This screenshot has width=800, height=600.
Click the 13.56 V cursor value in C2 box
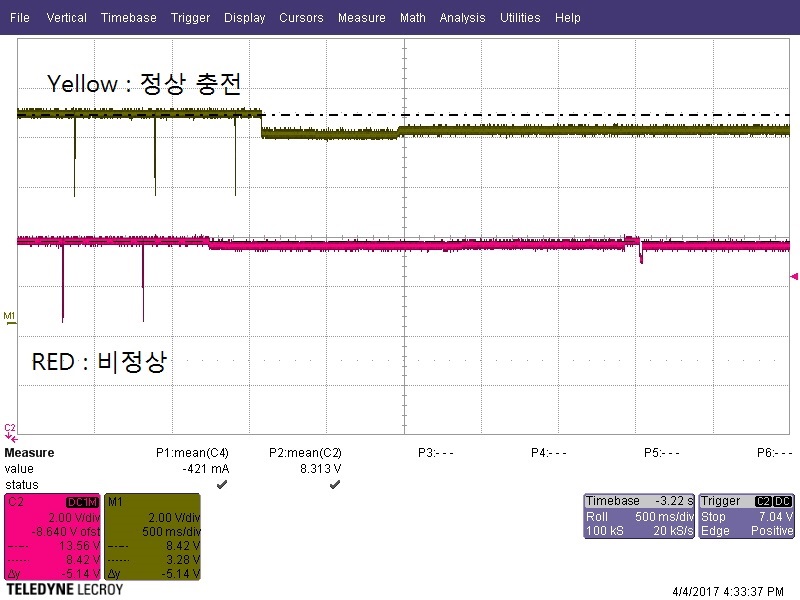[x=79, y=546]
